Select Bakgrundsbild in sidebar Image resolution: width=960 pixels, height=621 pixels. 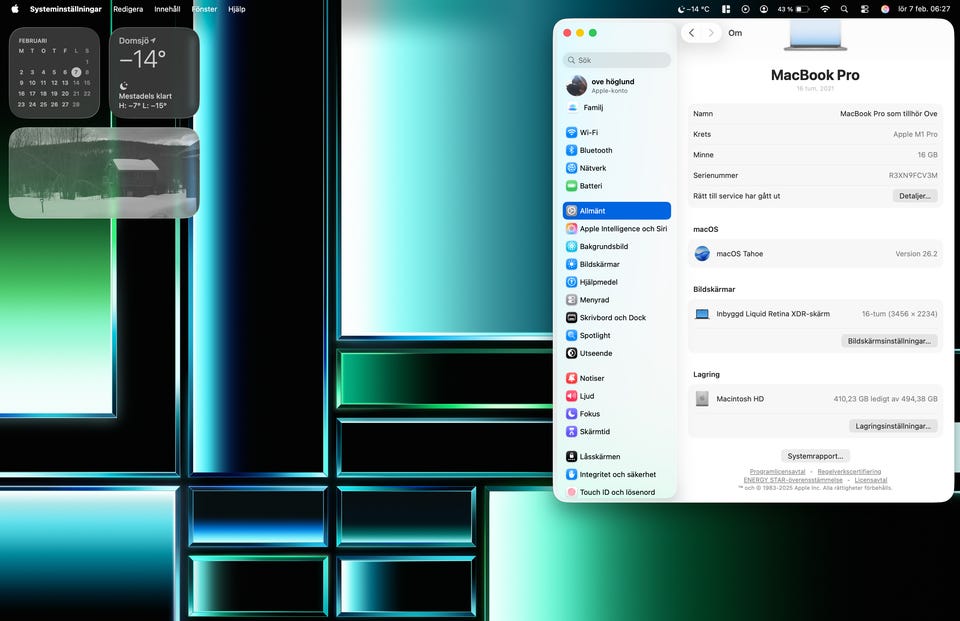click(603, 246)
